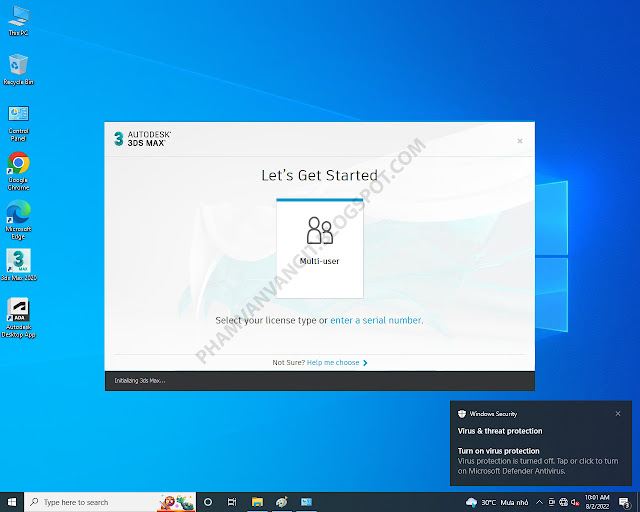Click the 'Initializing 3ds Max...' status text
The image size is (640, 512).
pos(140,381)
